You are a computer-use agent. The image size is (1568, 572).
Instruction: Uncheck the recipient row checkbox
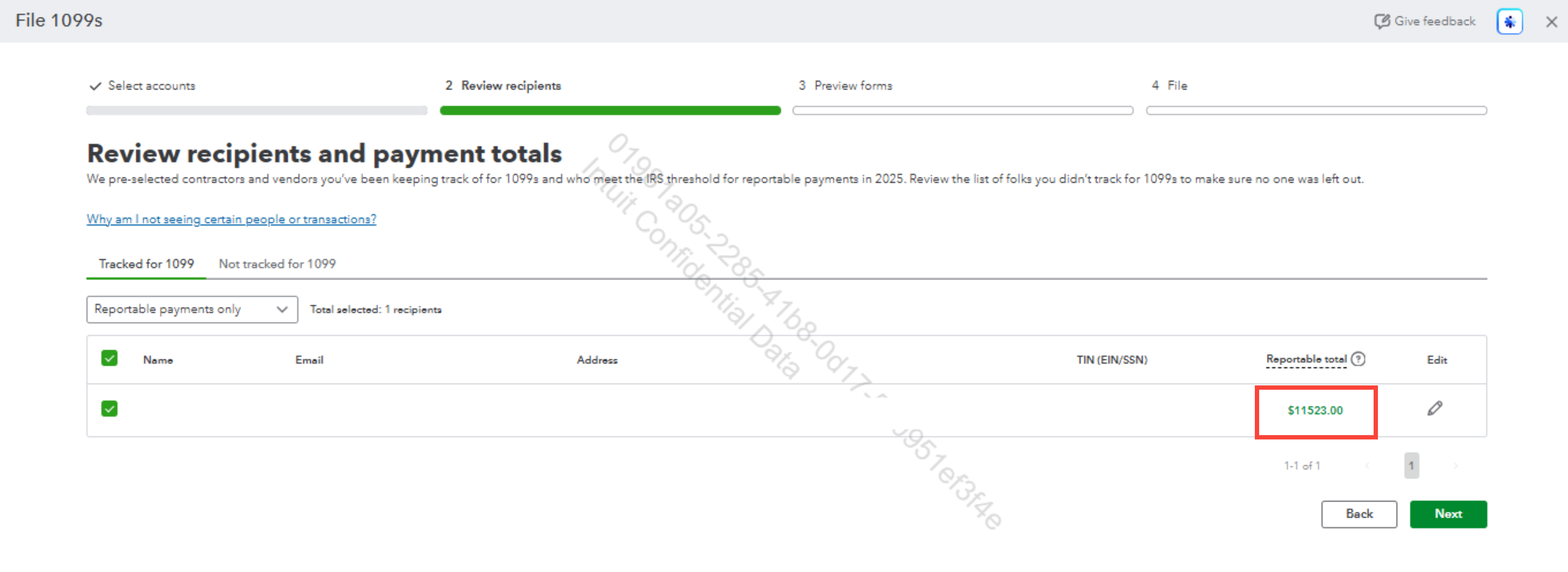[x=109, y=409]
